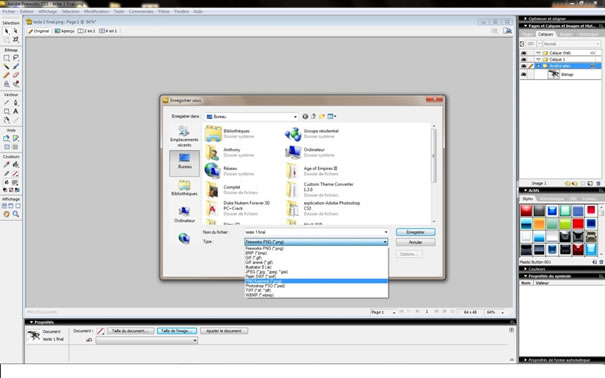
Task: Select the Pointer tool
Action: (x=7, y=31)
